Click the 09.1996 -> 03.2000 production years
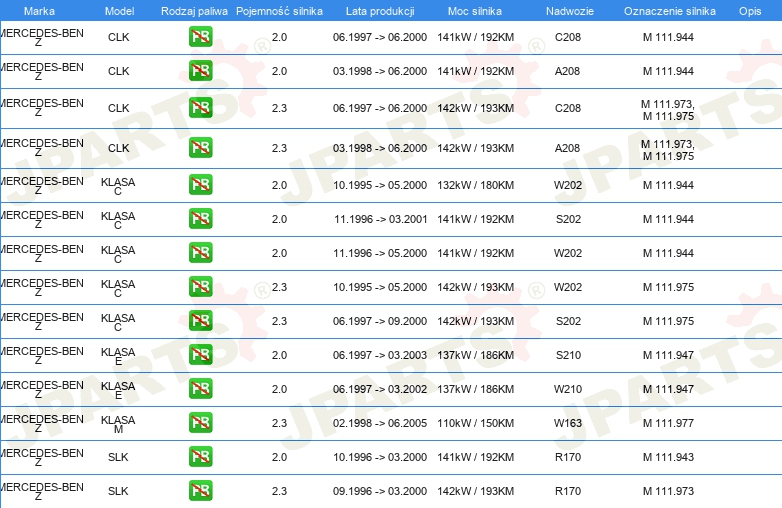 pyautogui.click(x=380, y=491)
